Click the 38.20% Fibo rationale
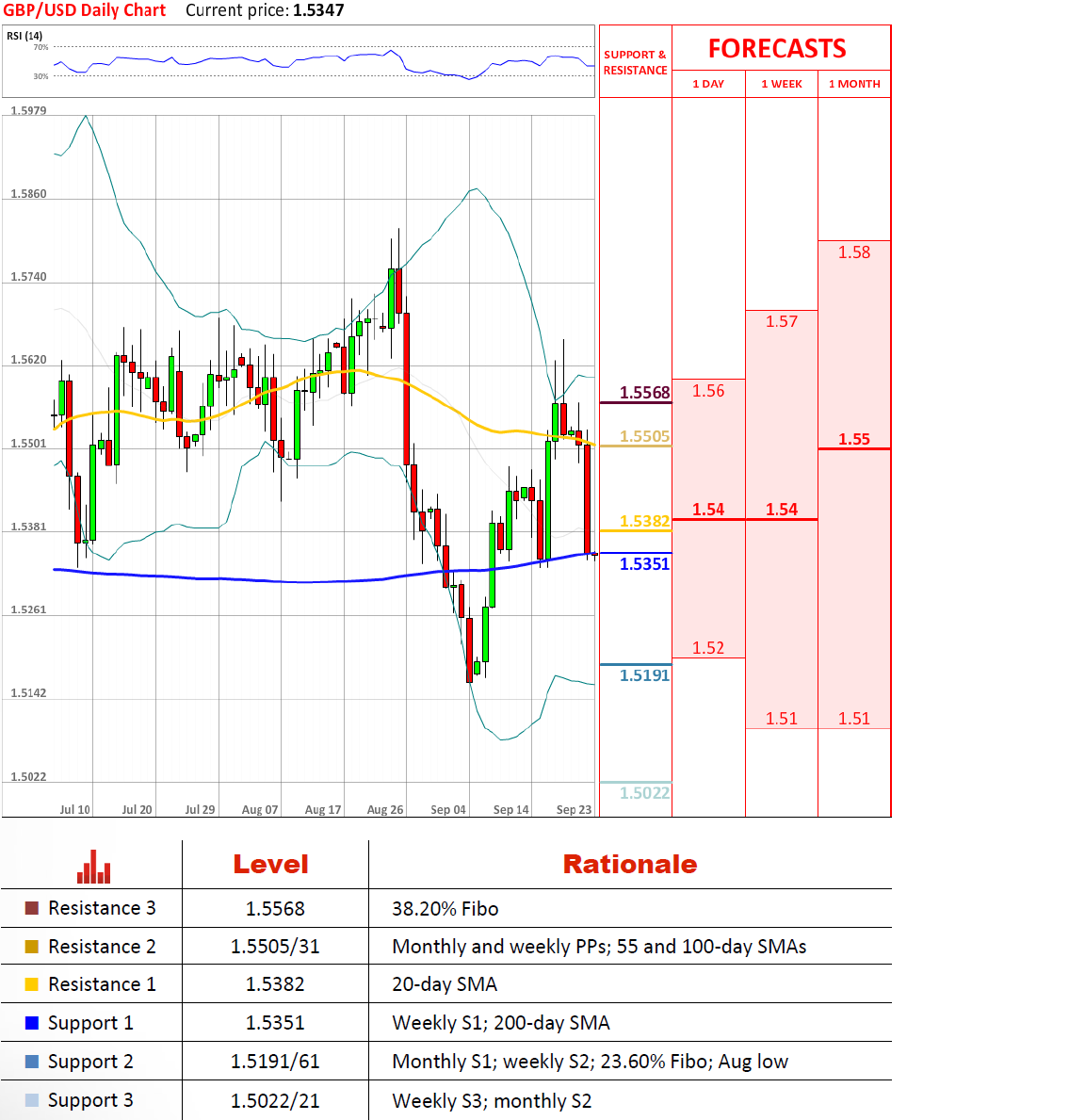 click(x=445, y=909)
